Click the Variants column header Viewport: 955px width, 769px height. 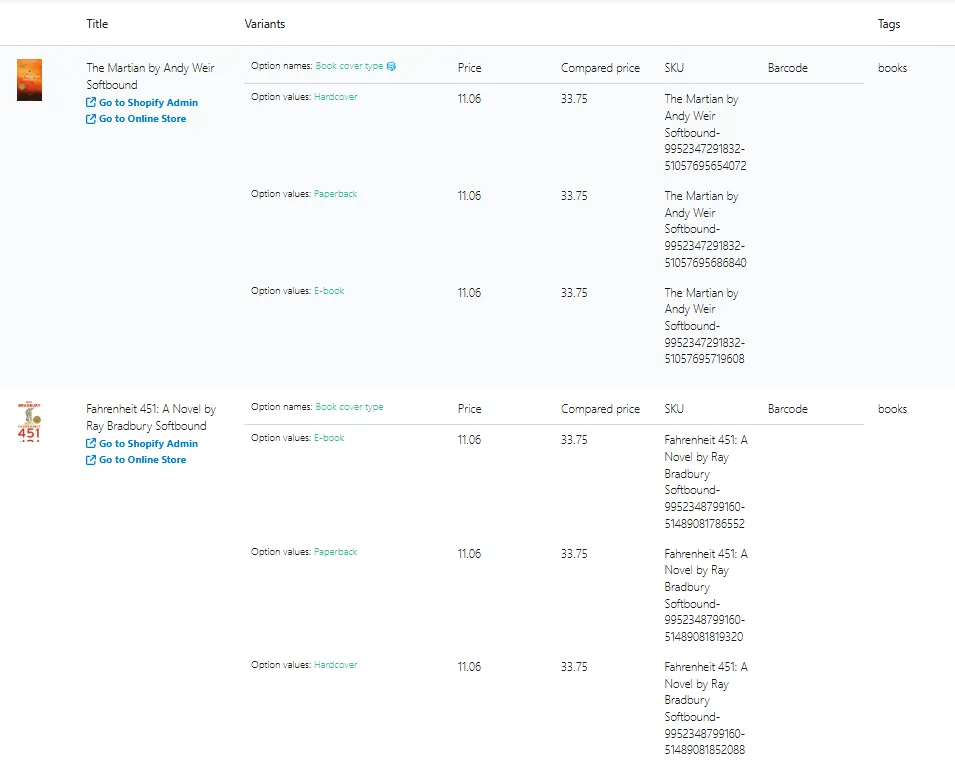click(265, 24)
